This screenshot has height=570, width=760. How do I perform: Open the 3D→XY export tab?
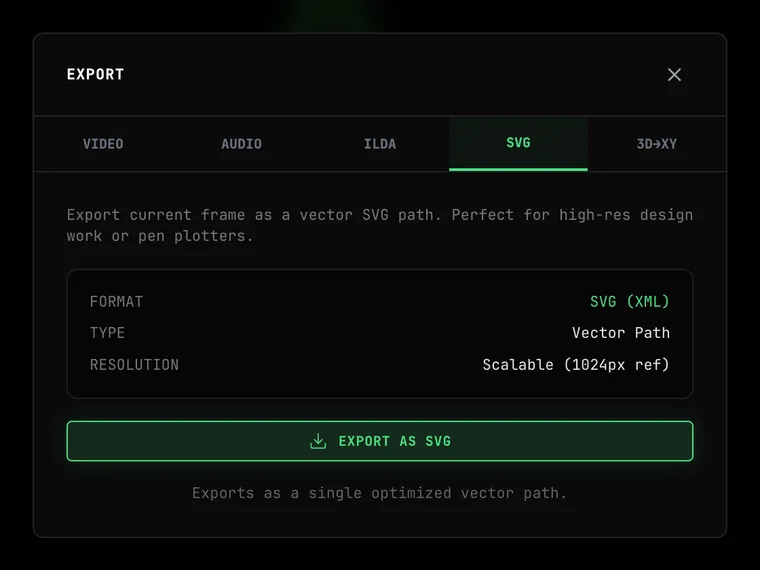click(657, 144)
